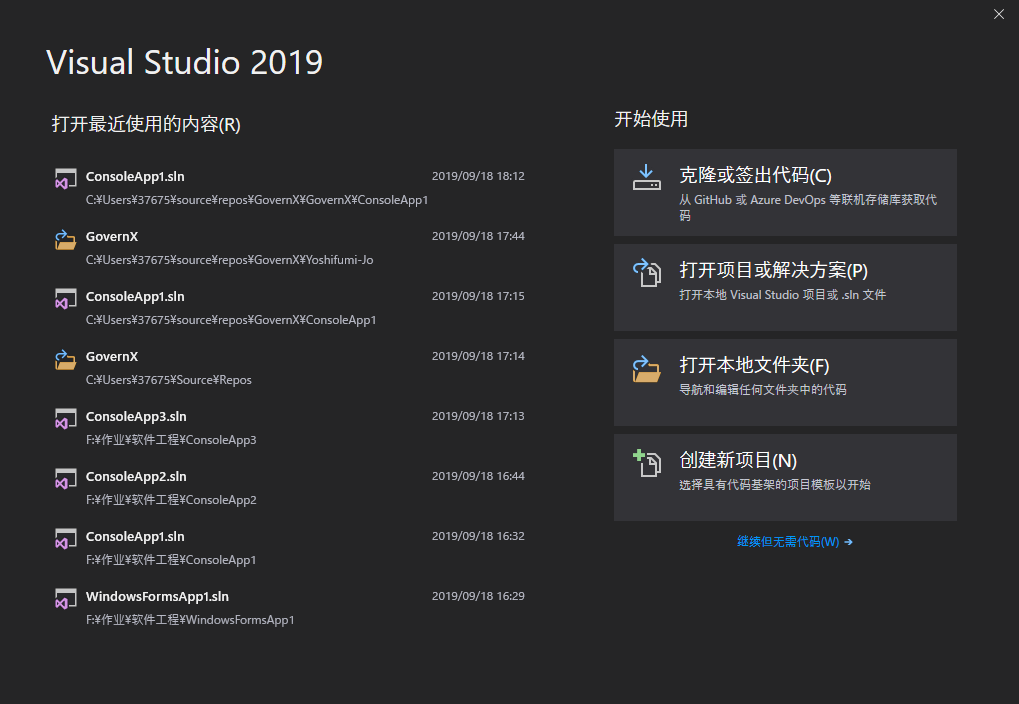Click the timestamp 2019/09/18 17:44
This screenshot has width=1019, height=704.
coord(478,236)
